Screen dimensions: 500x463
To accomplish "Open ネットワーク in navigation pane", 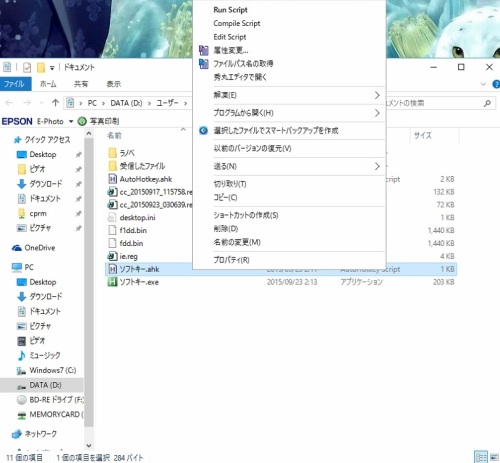I will point(34,434).
